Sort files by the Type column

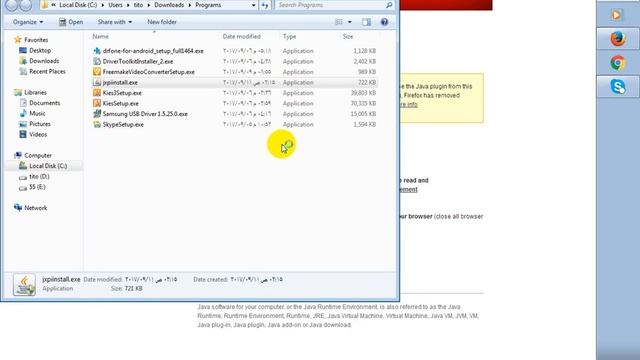coord(289,36)
